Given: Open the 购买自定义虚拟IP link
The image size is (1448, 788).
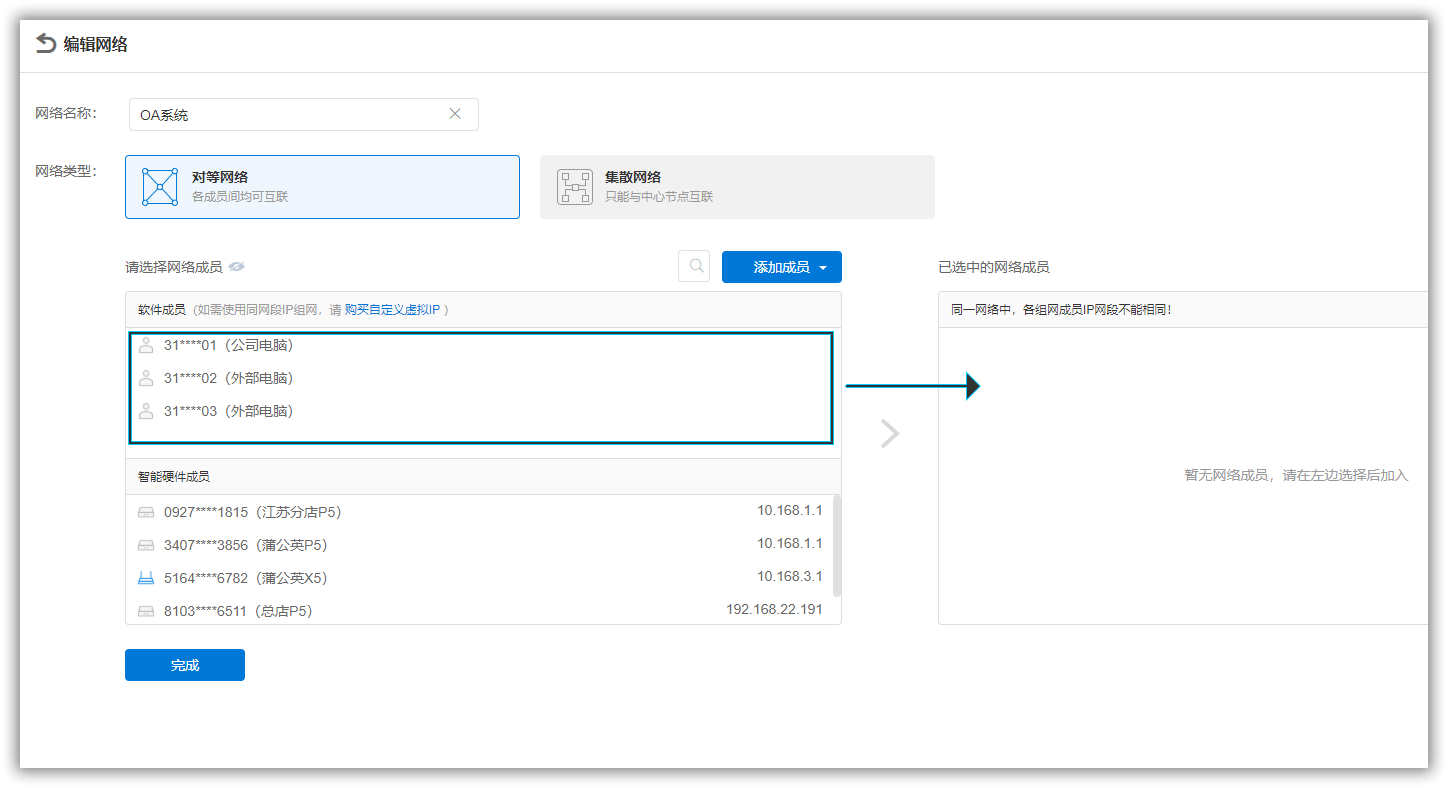Looking at the screenshot, I should tap(392, 310).
